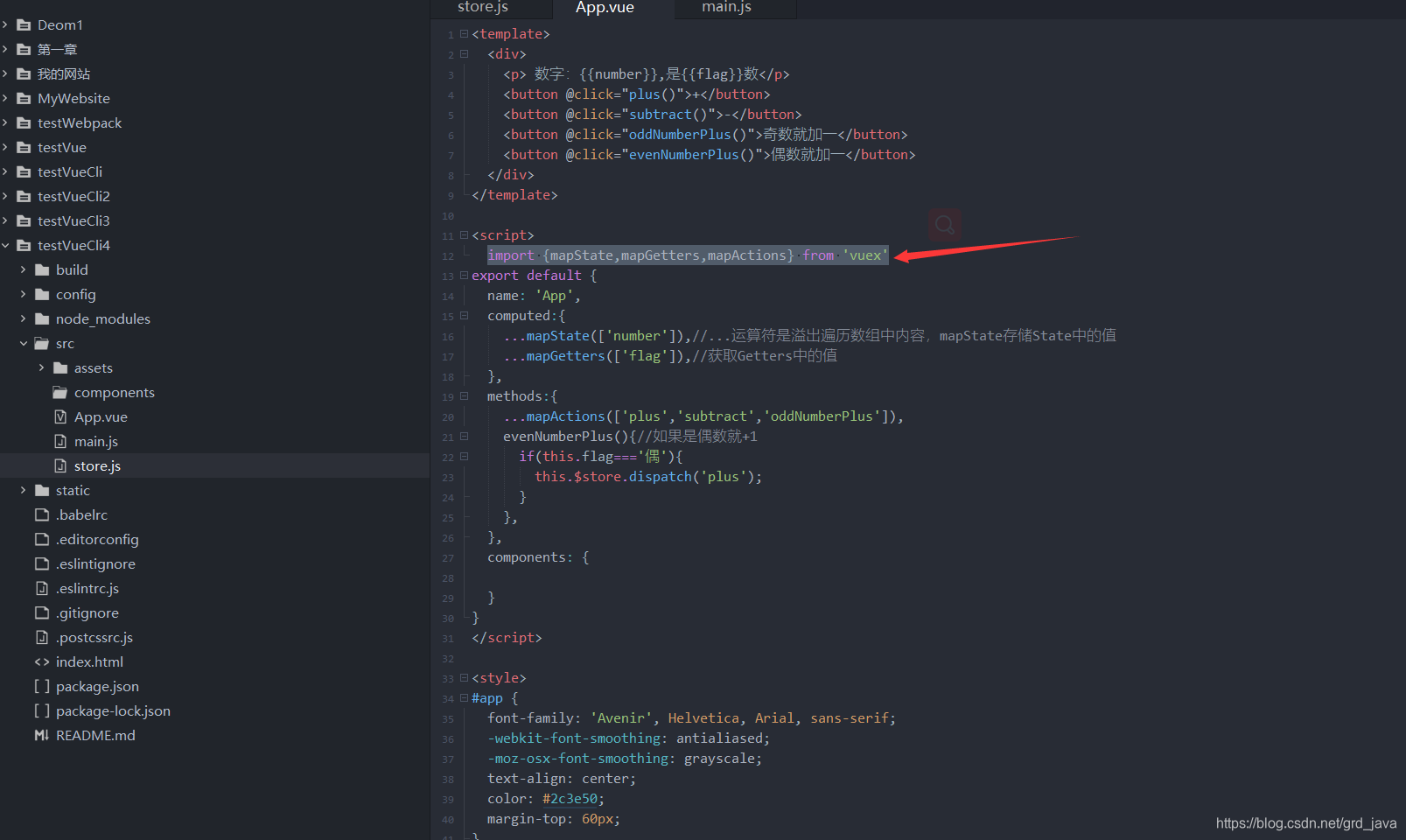Click the App.vue file icon in tree
Image resolution: width=1406 pixels, height=840 pixels.
pyautogui.click(x=60, y=417)
